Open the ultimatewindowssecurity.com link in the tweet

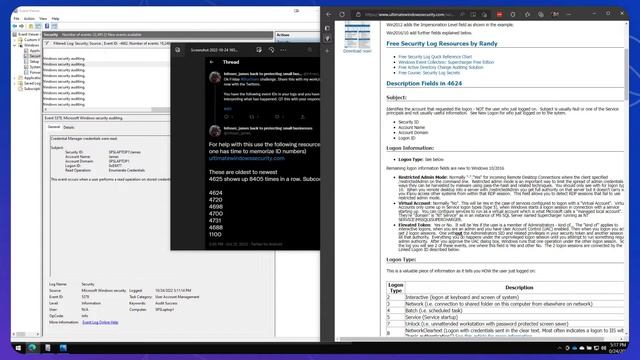coord(247,158)
